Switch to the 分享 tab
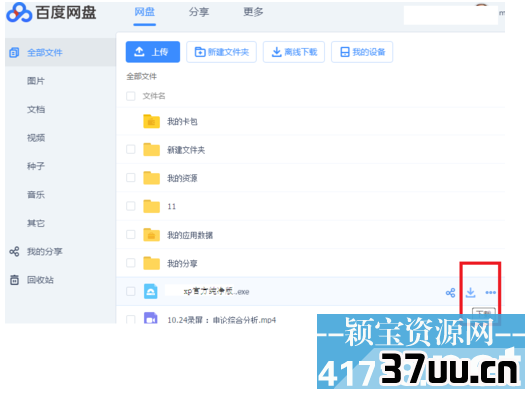 [199, 12]
